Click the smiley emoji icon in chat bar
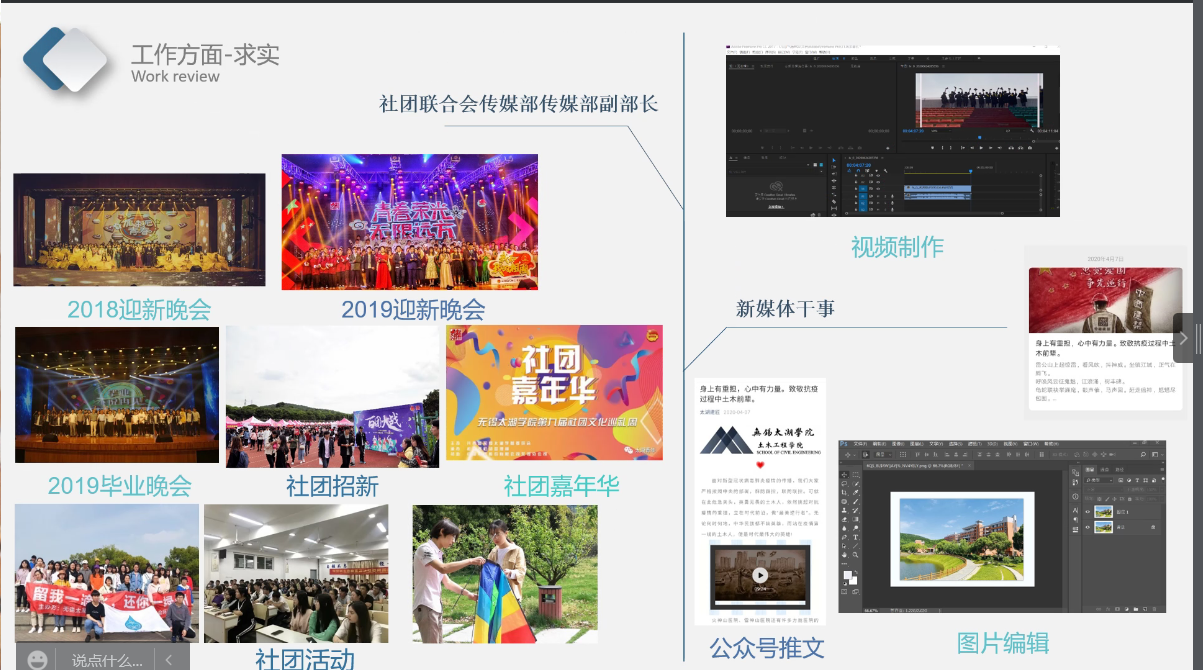1203x670 pixels. (38, 659)
